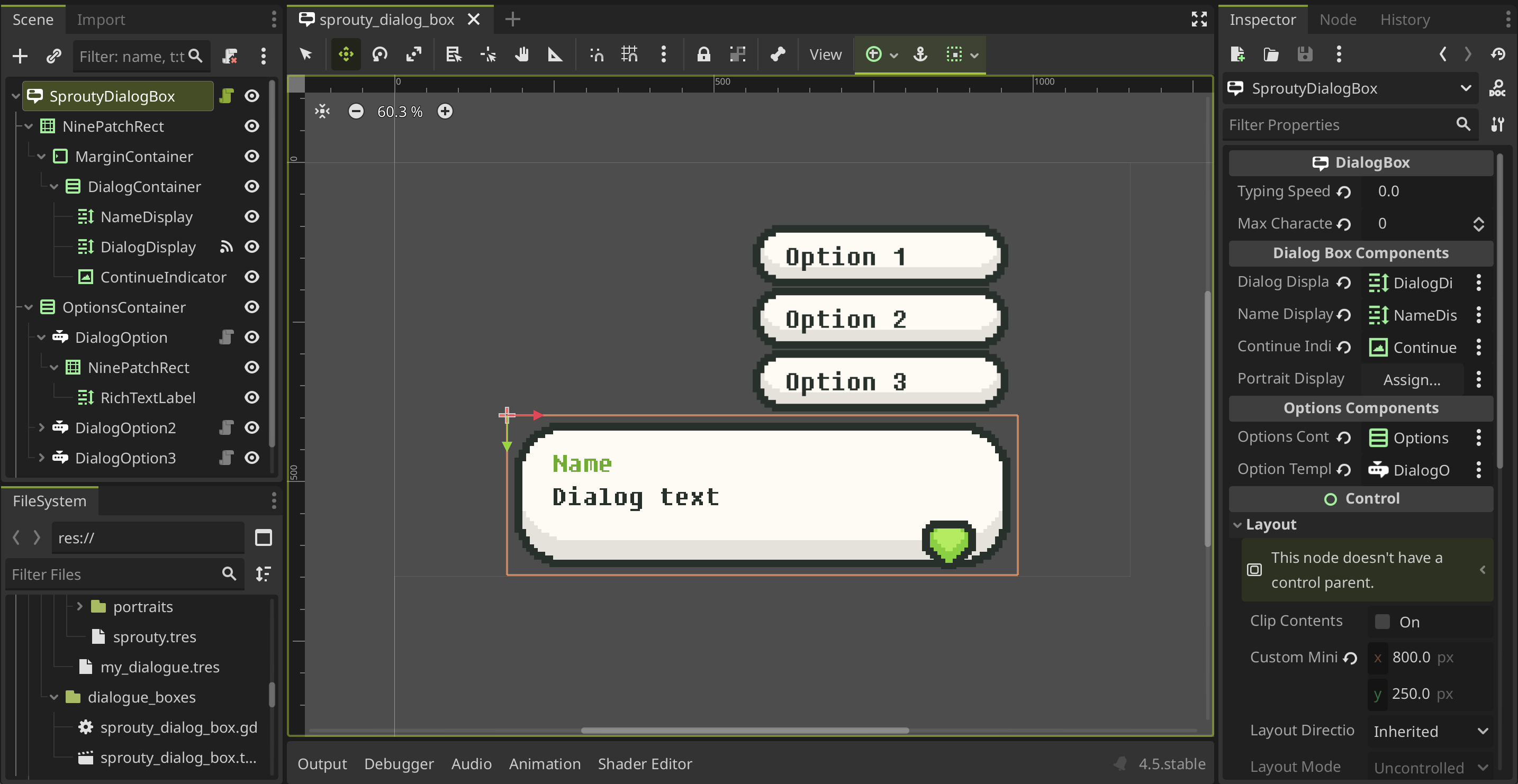Activate Pan Mode in the viewport toolbar
Viewport: 1518px width, 784px height.
coord(521,54)
